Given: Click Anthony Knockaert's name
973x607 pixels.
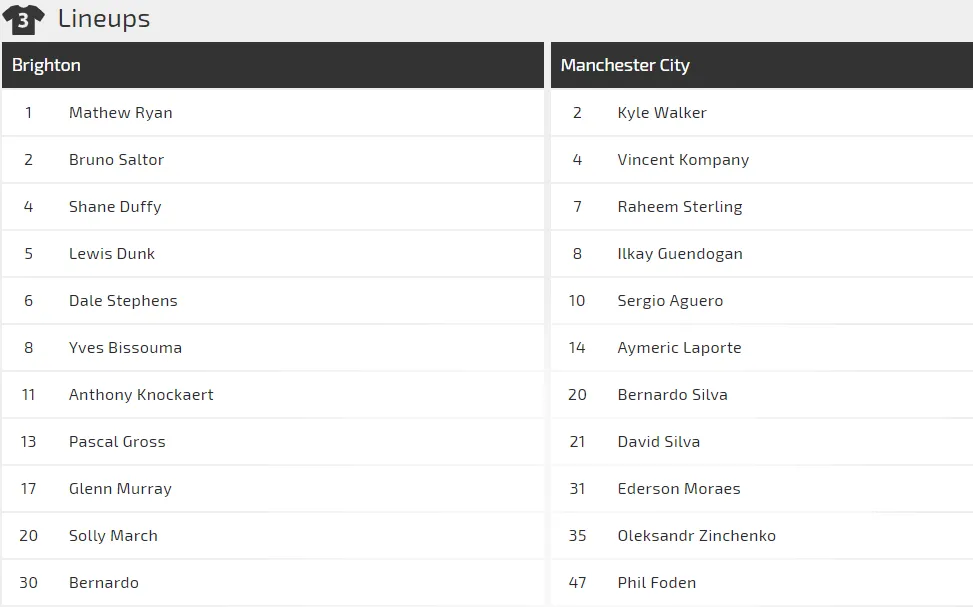Looking at the screenshot, I should [x=141, y=395].
